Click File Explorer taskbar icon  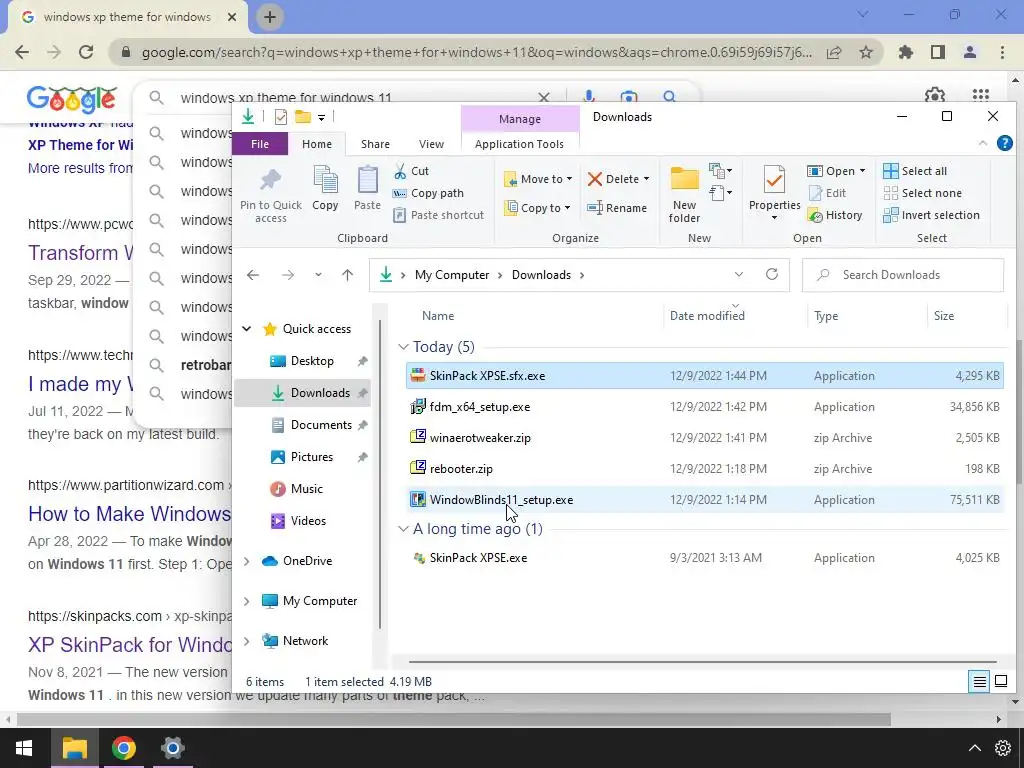[x=74, y=748]
